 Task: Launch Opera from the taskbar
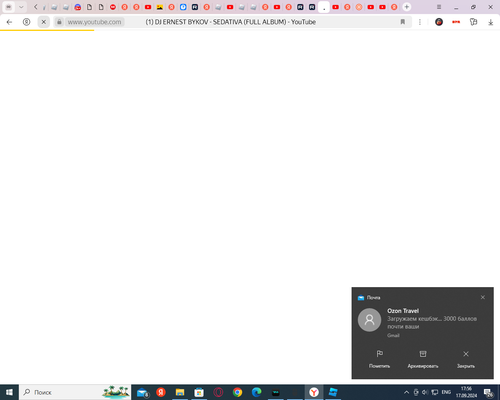point(218,392)
